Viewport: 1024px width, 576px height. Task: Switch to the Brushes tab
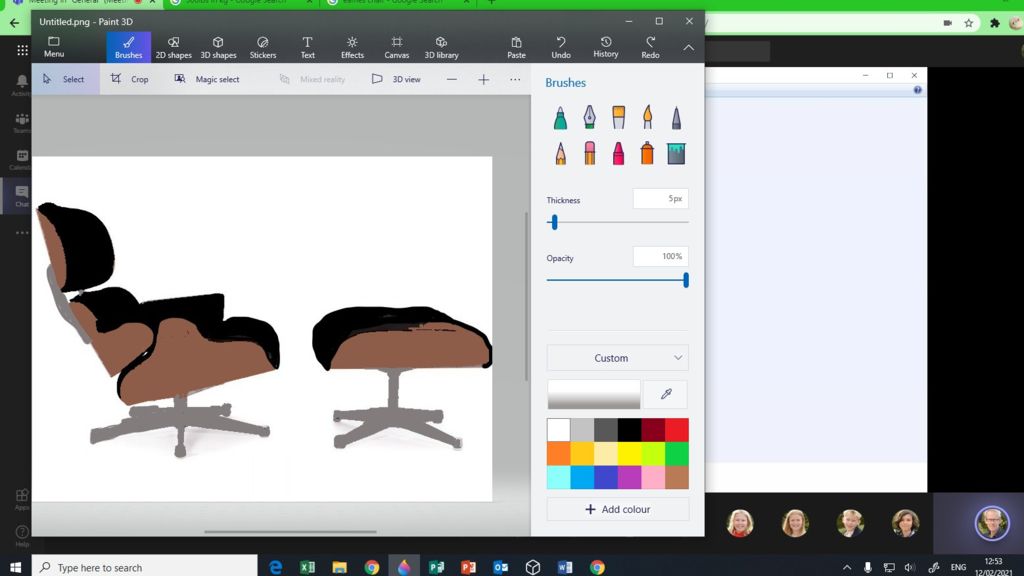[129, 48]
